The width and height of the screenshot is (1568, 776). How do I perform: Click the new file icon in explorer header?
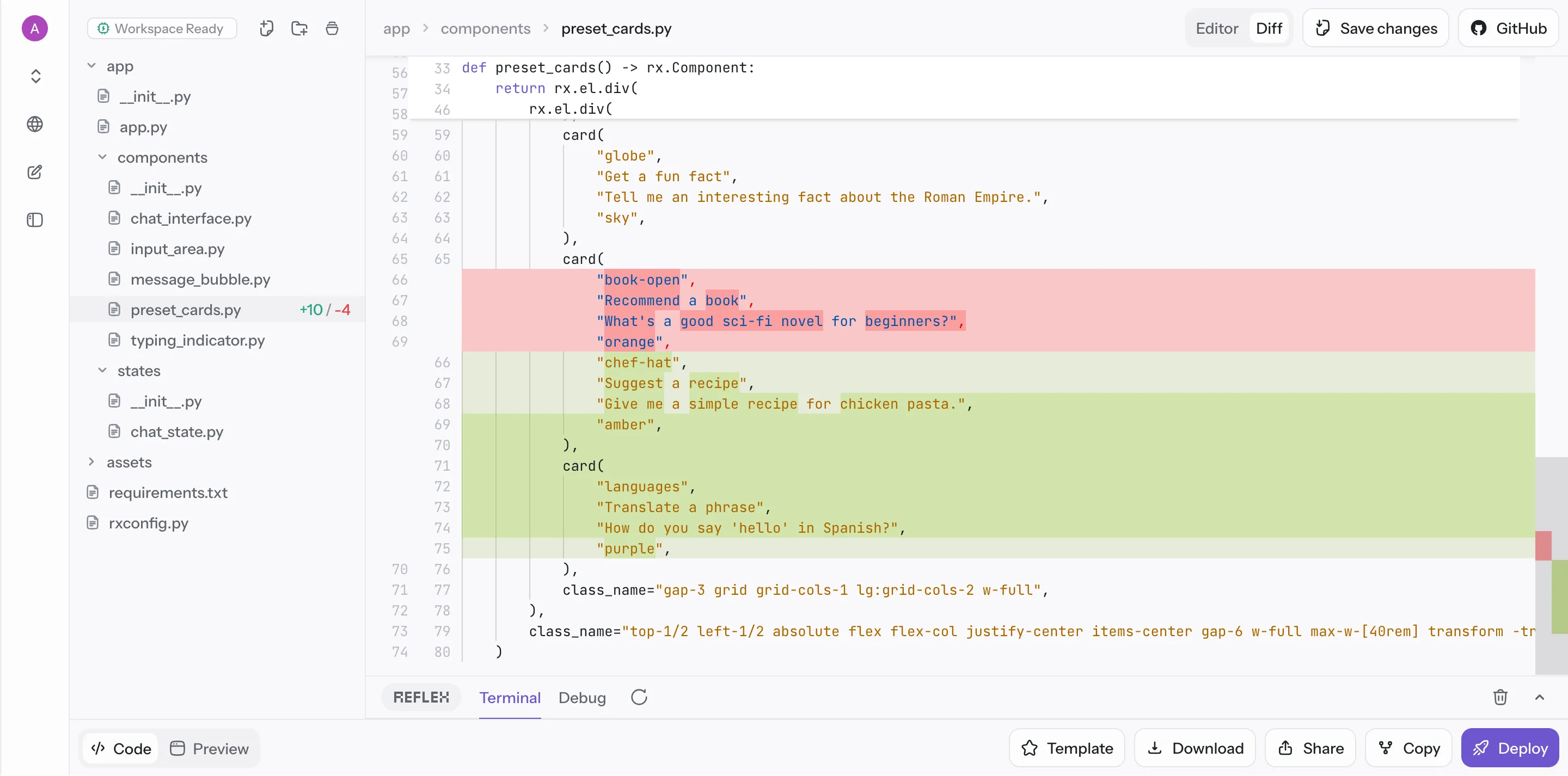coord(266,29)
